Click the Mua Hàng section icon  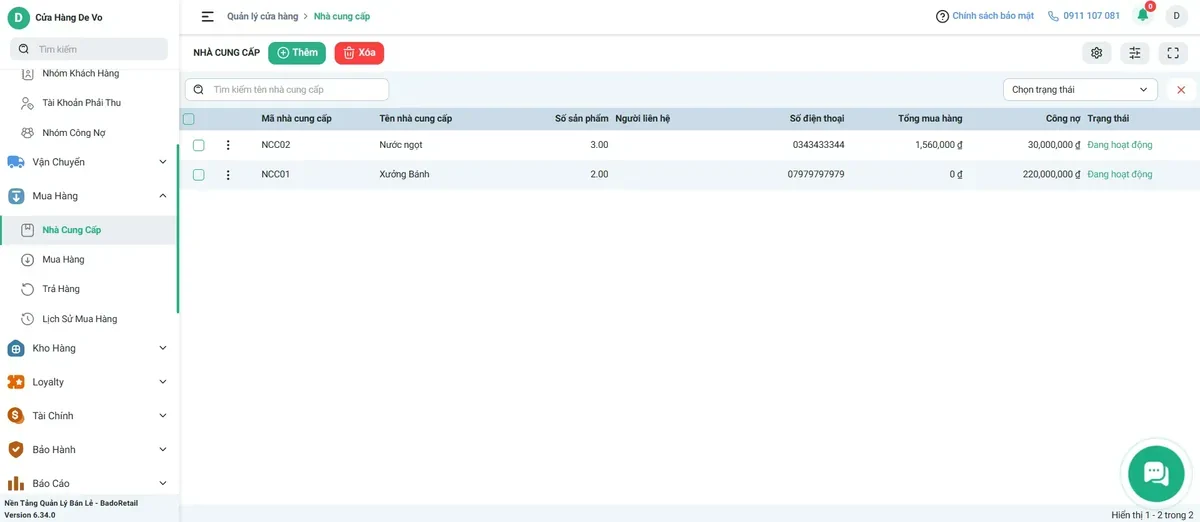click(x=16, y=196)
